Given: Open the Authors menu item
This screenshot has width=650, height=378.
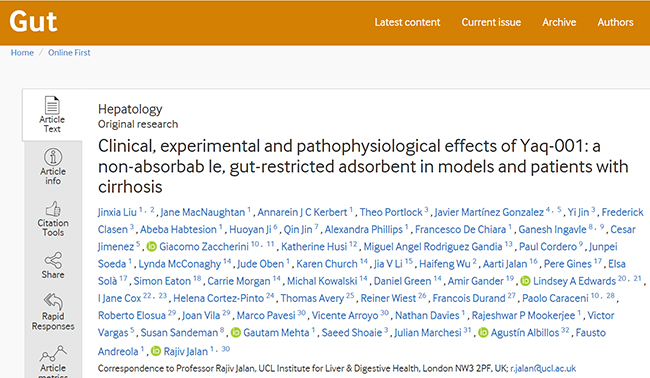Looking at the screenshot, I should pyautogui.click(x=615, y=22).
